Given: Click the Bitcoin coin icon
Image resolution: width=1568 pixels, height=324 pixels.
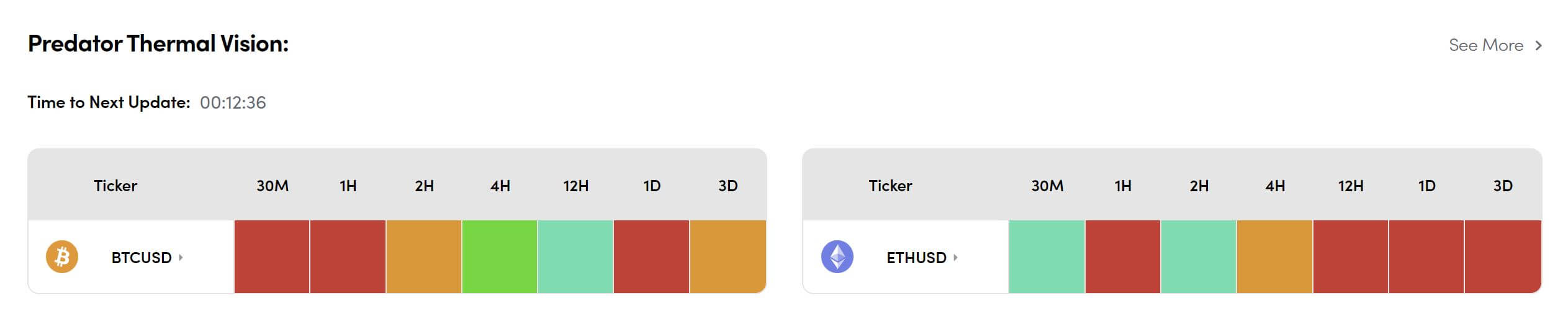Looking at the screenshot, I should pos(62,257).
